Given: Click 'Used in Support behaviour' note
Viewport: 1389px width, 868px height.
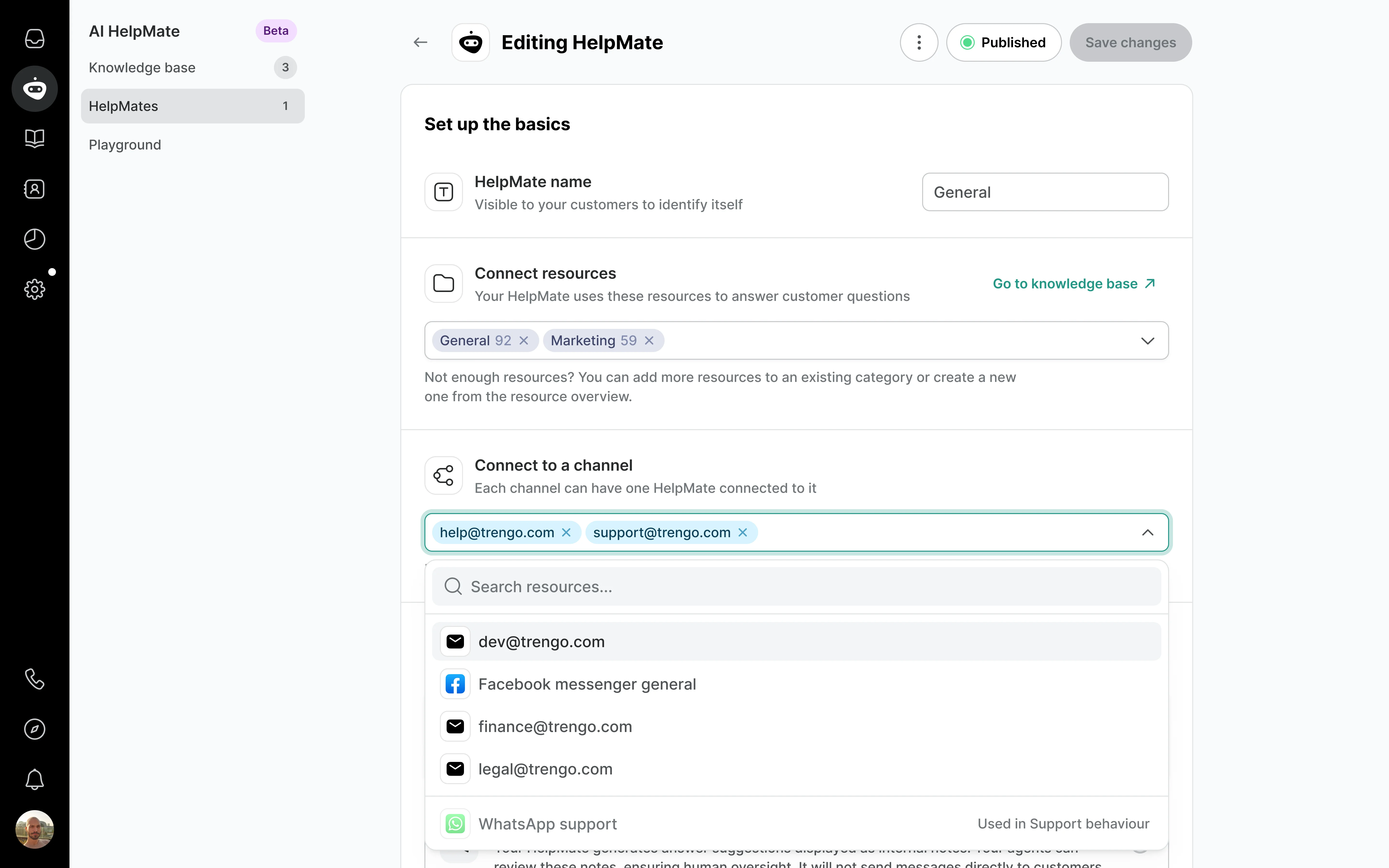Looking at the screenshot, I should (1063, 824).
